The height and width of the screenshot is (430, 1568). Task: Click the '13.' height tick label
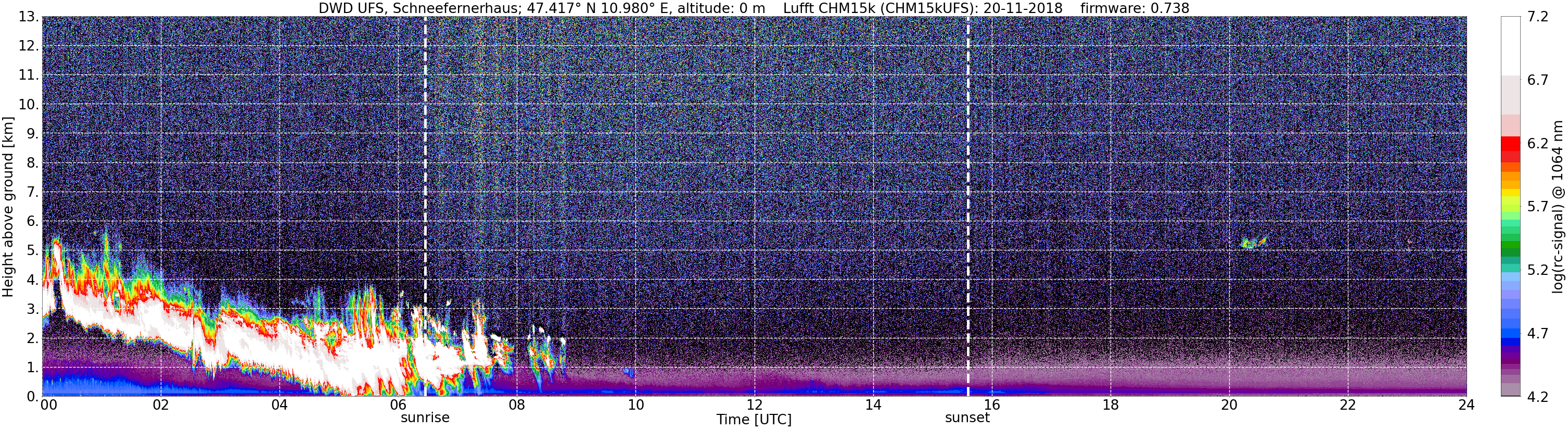[29, 17]
